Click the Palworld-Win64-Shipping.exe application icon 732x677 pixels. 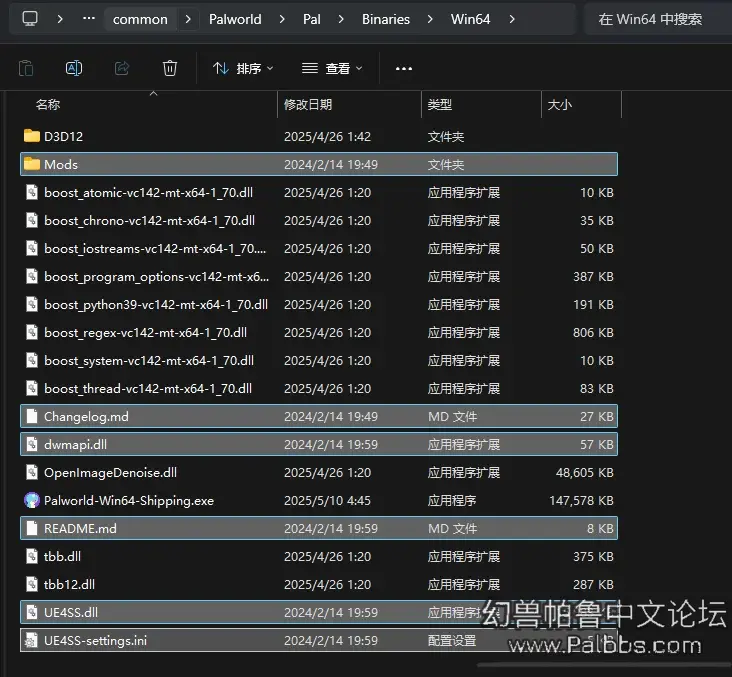(x=32, y=500)
